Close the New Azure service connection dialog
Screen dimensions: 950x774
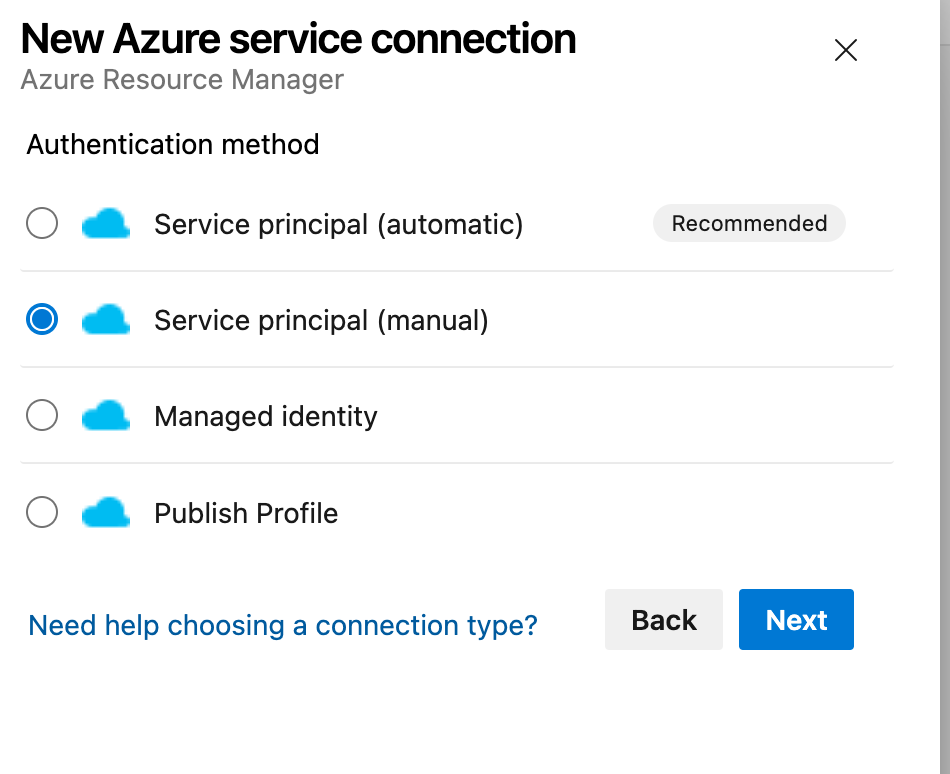846,50
